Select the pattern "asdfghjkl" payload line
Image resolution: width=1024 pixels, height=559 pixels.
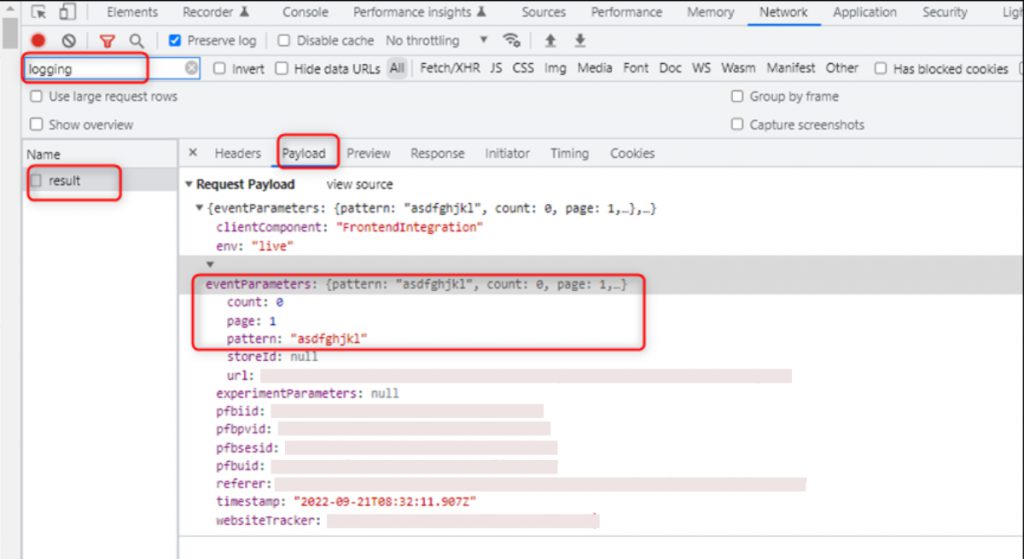(x=297, y=338)
